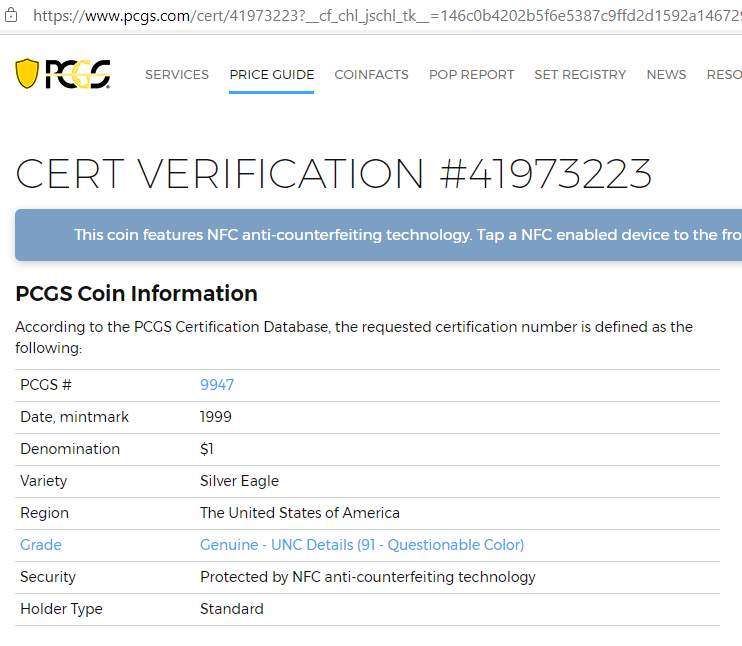
Task: Open the CoinFacts menu item
Action: click(x=371, y=75)
